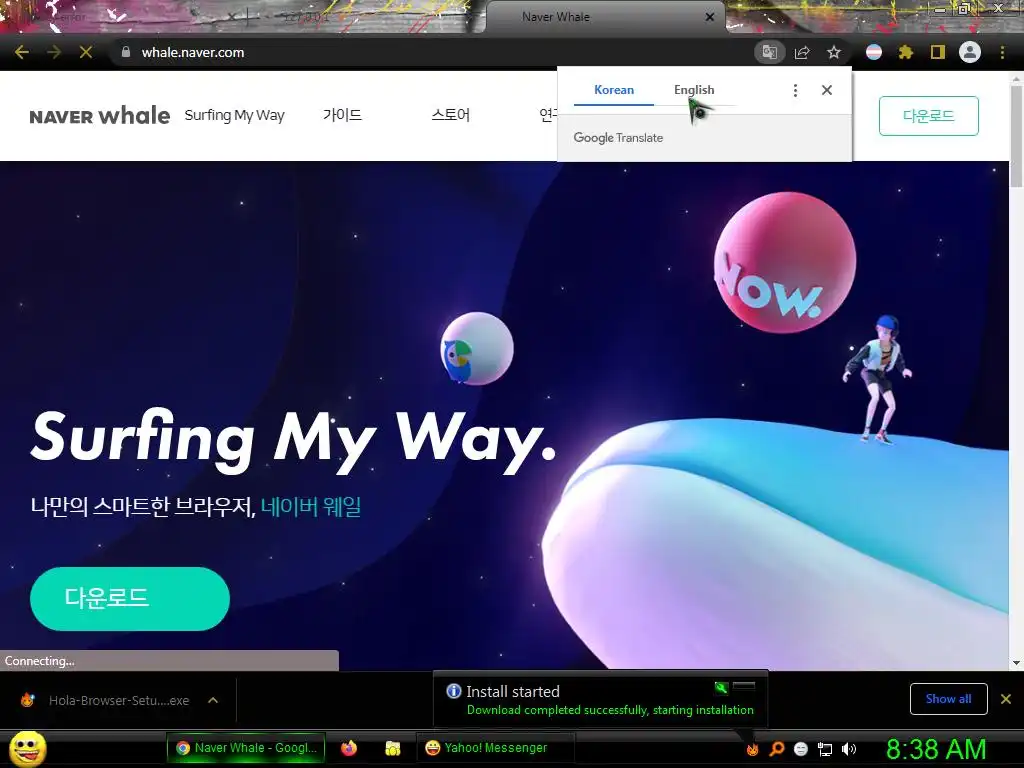This screenshot has height=768, width=1024.
Task: Share this page icon
Action: pos(802,52)
